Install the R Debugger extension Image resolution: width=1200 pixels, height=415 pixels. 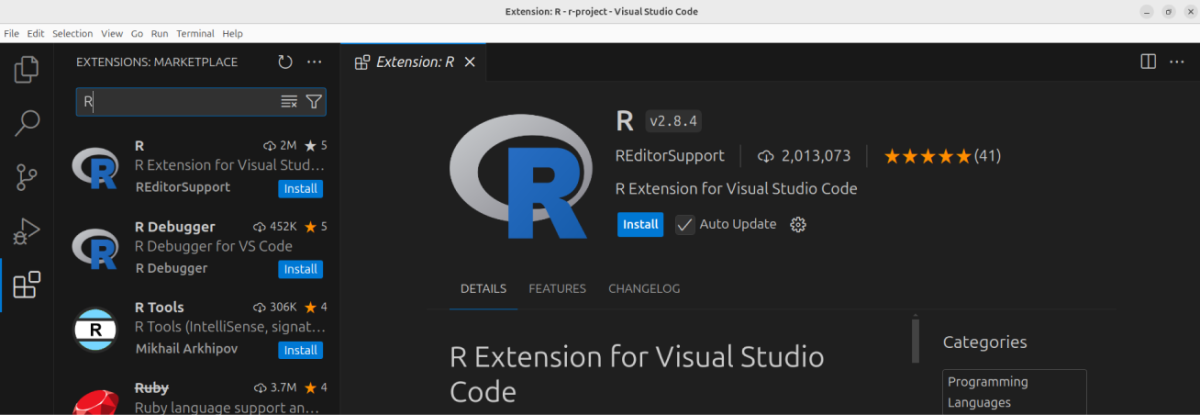point(300,269)
